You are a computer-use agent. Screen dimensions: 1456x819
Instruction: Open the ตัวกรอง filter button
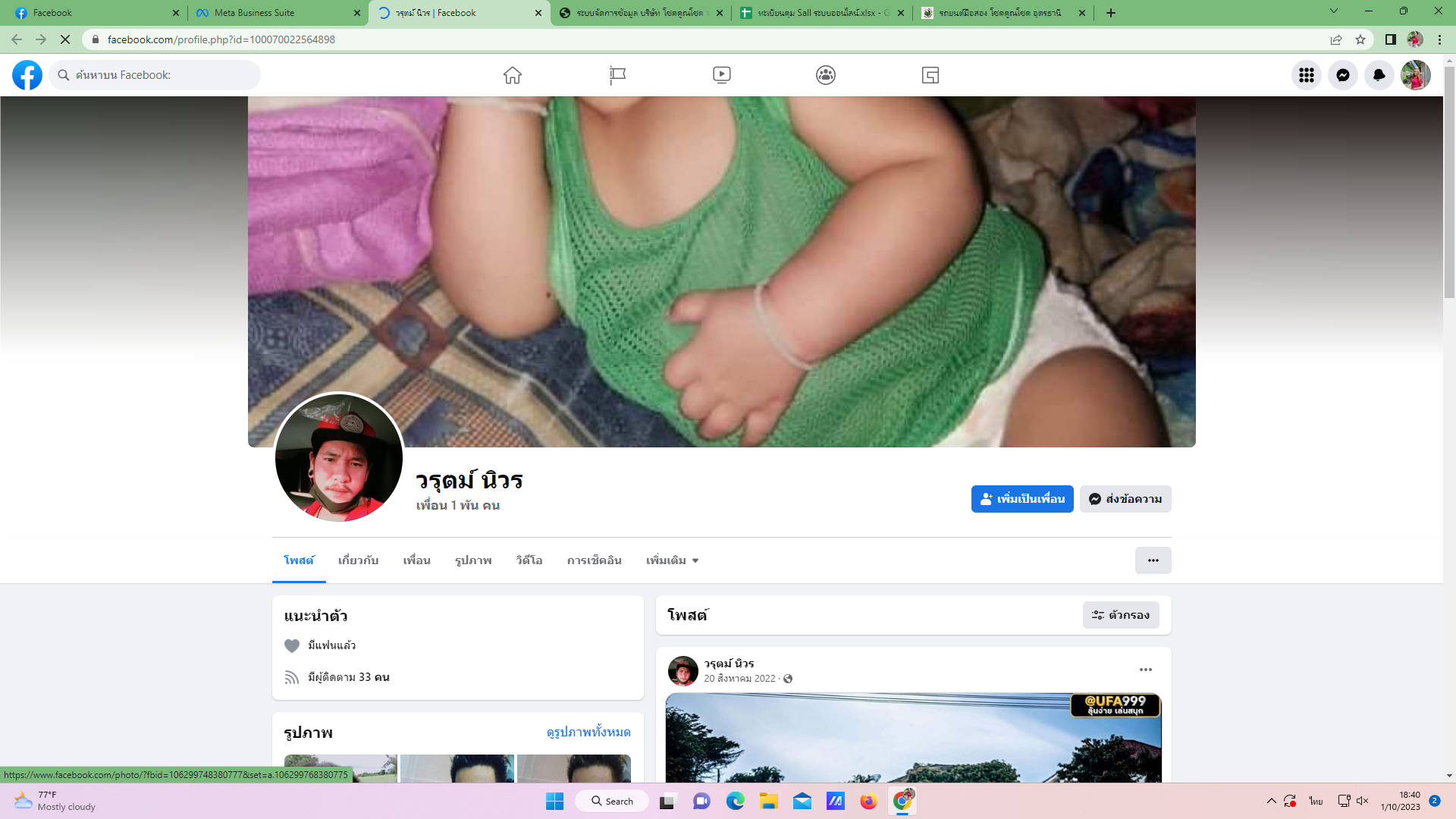click(1120, 615)
